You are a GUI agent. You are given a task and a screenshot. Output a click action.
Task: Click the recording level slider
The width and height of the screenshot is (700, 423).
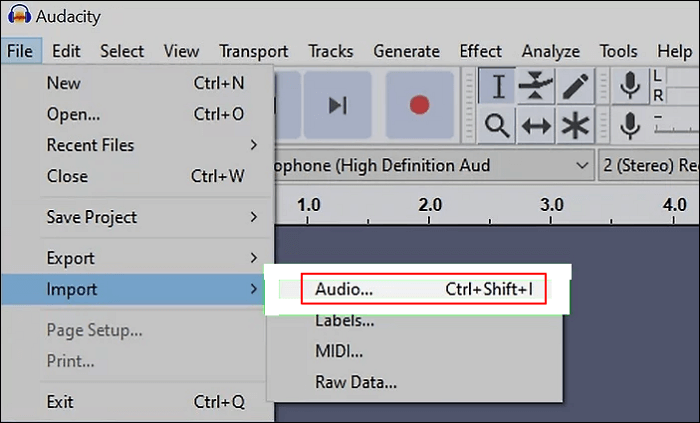676,126
